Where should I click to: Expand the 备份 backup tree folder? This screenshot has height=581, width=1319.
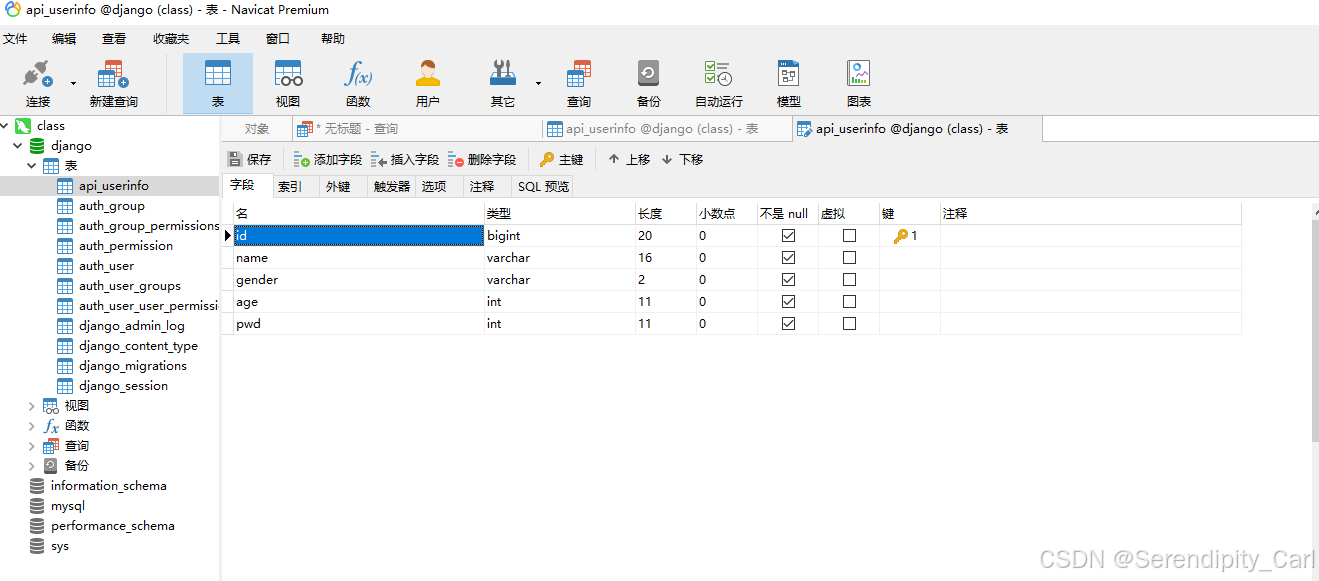pyautogui.click(x=32, y=466)
